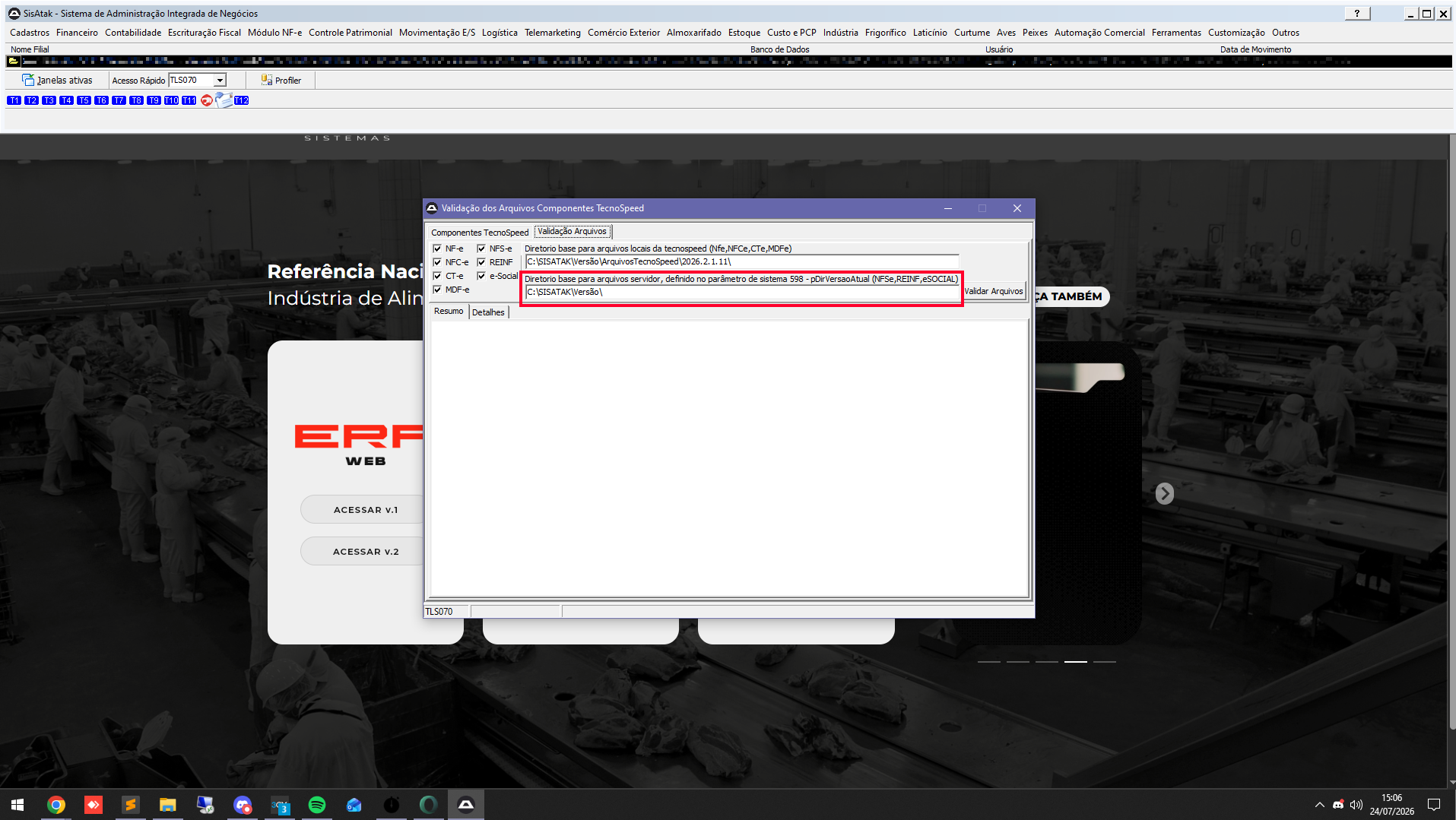This screenshot has height=820, width=1456.
Task: Click the T9 shortcut icon
Action: click(154, 100)
